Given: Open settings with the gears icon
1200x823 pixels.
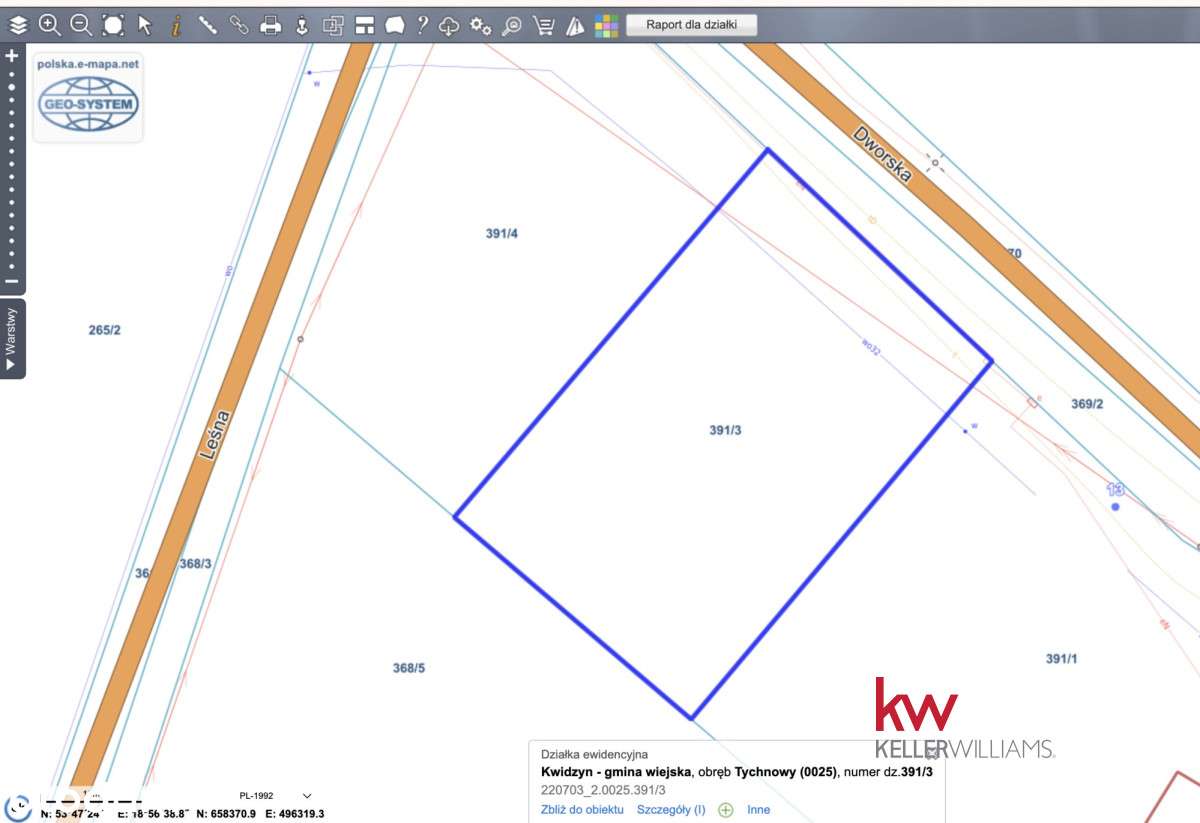Looking at the screenshot, I should (x=480, y=26).
